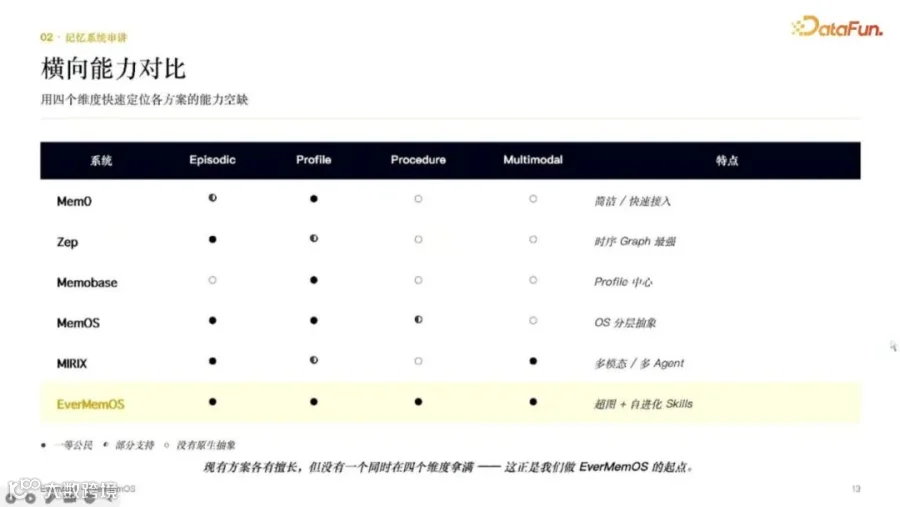Viewport: 900px width, 507px height.
Task: Select the slide title 横向能力对比
Action: (113, 68)
